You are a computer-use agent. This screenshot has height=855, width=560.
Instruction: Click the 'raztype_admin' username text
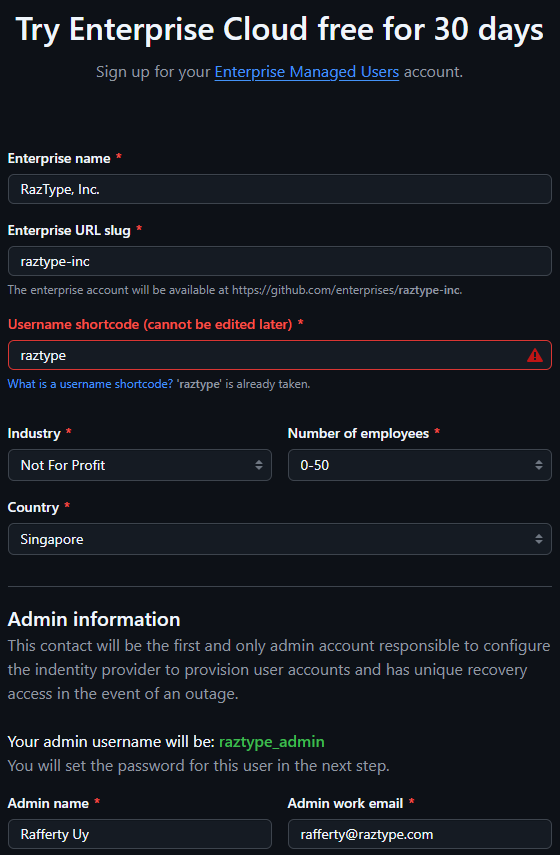click(x=272, y=742)
